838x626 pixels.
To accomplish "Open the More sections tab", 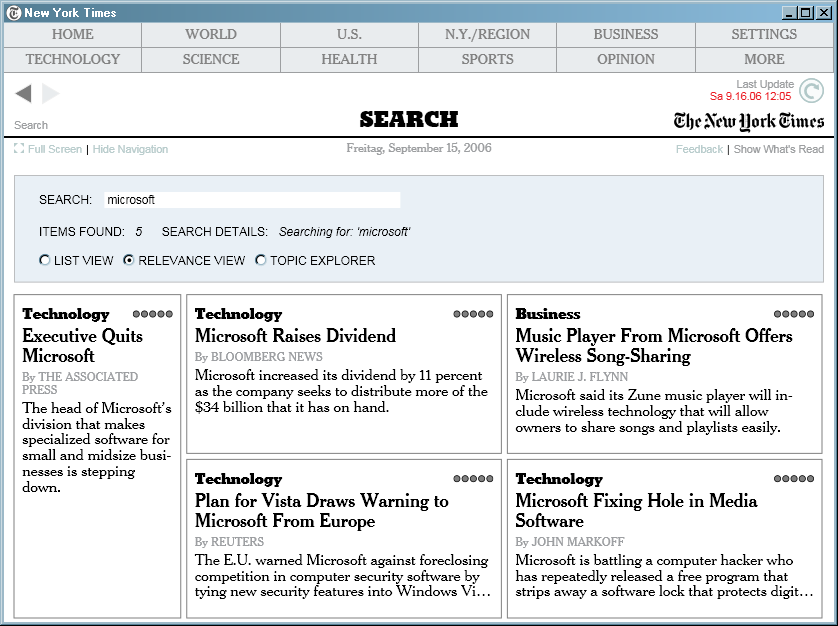I will (x=764, y=59).
